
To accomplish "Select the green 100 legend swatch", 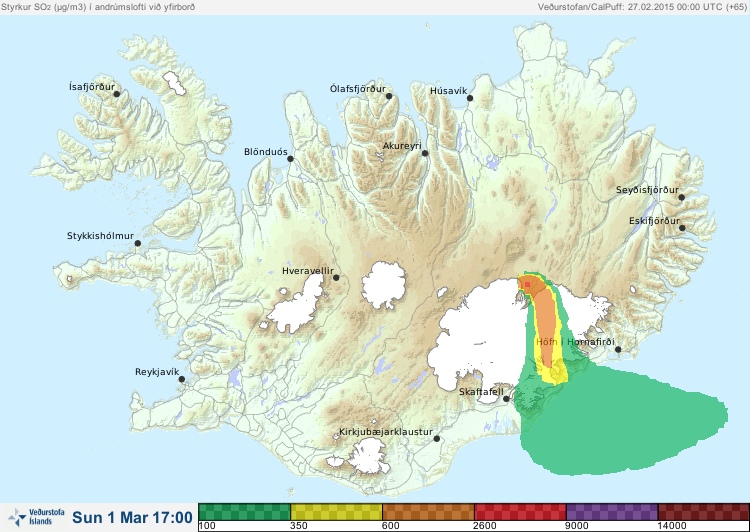I will click(x=244, y=512).
